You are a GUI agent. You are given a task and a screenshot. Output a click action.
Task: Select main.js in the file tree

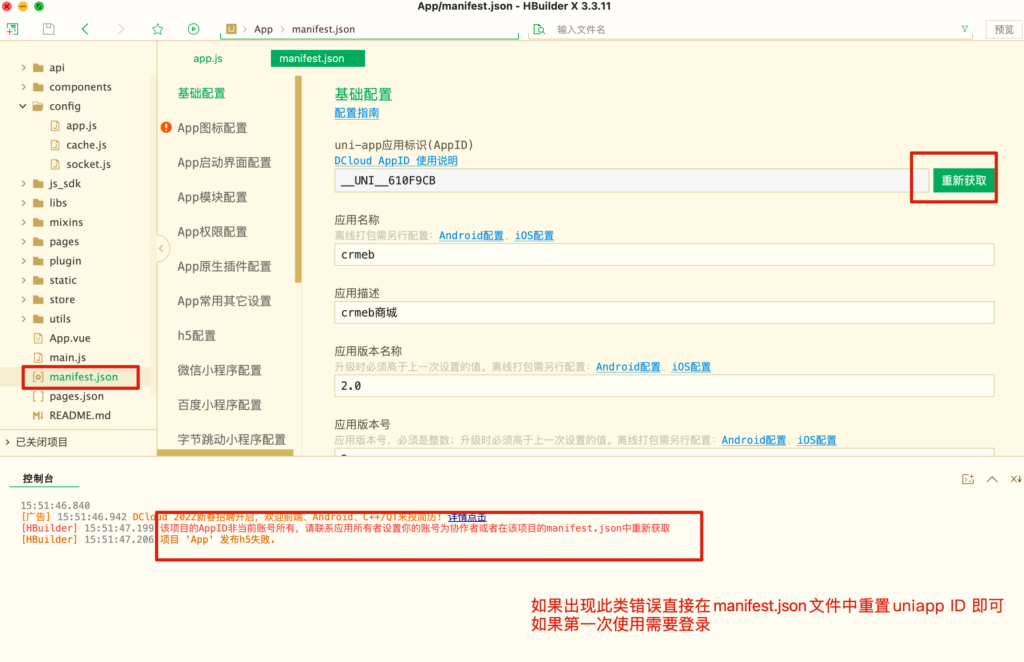(68, 357)
